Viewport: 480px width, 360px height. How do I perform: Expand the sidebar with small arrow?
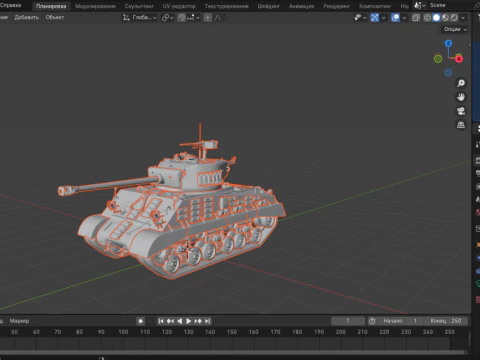pos(469,45)
